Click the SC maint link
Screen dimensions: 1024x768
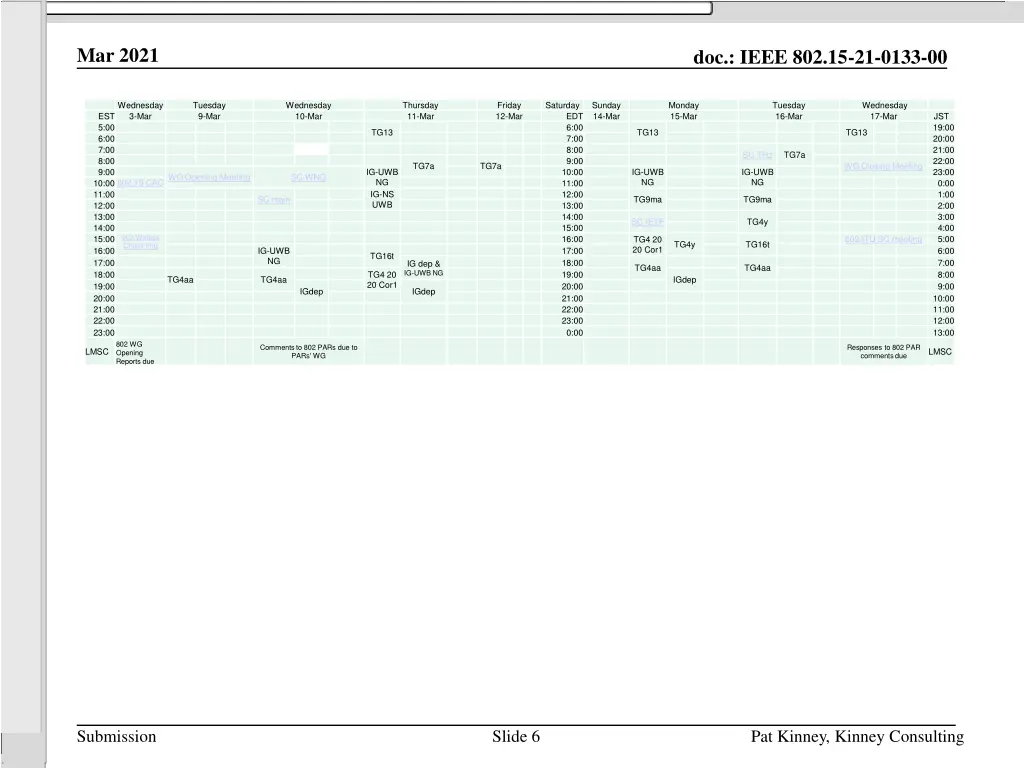point(274,200)
